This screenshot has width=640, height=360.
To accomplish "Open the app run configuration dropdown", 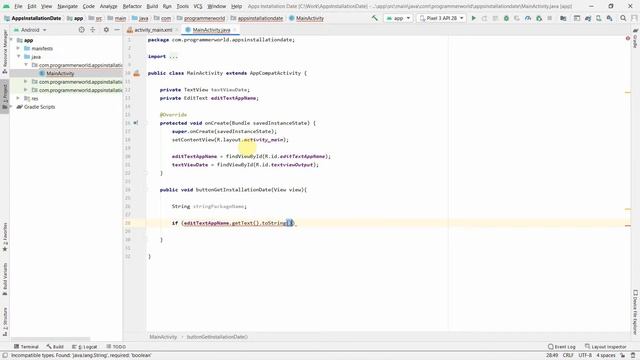I will click(x=398, y=18).
